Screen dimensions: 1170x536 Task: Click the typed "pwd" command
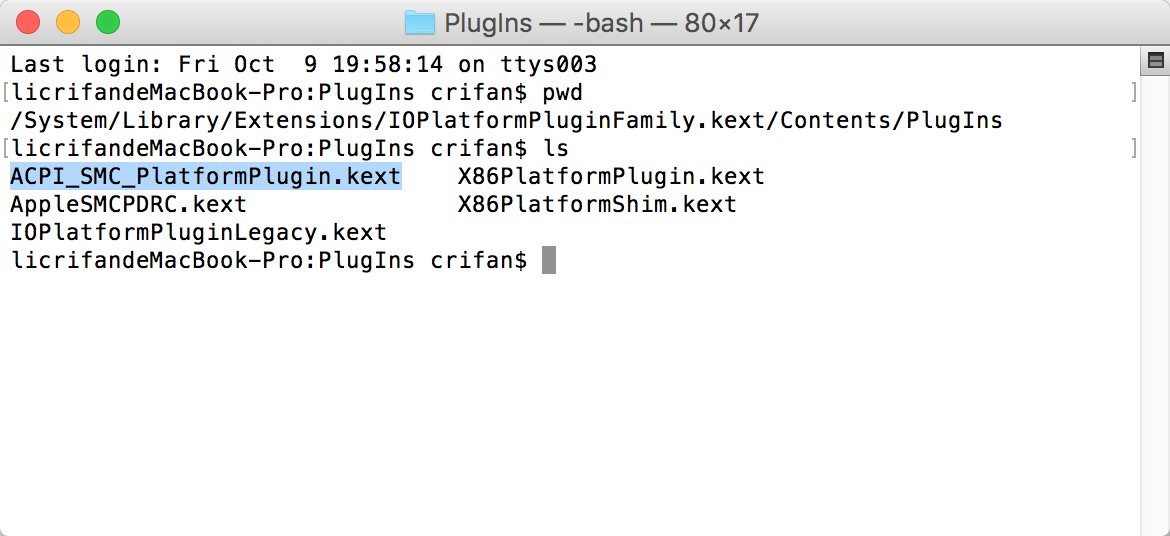coord(562,93)
